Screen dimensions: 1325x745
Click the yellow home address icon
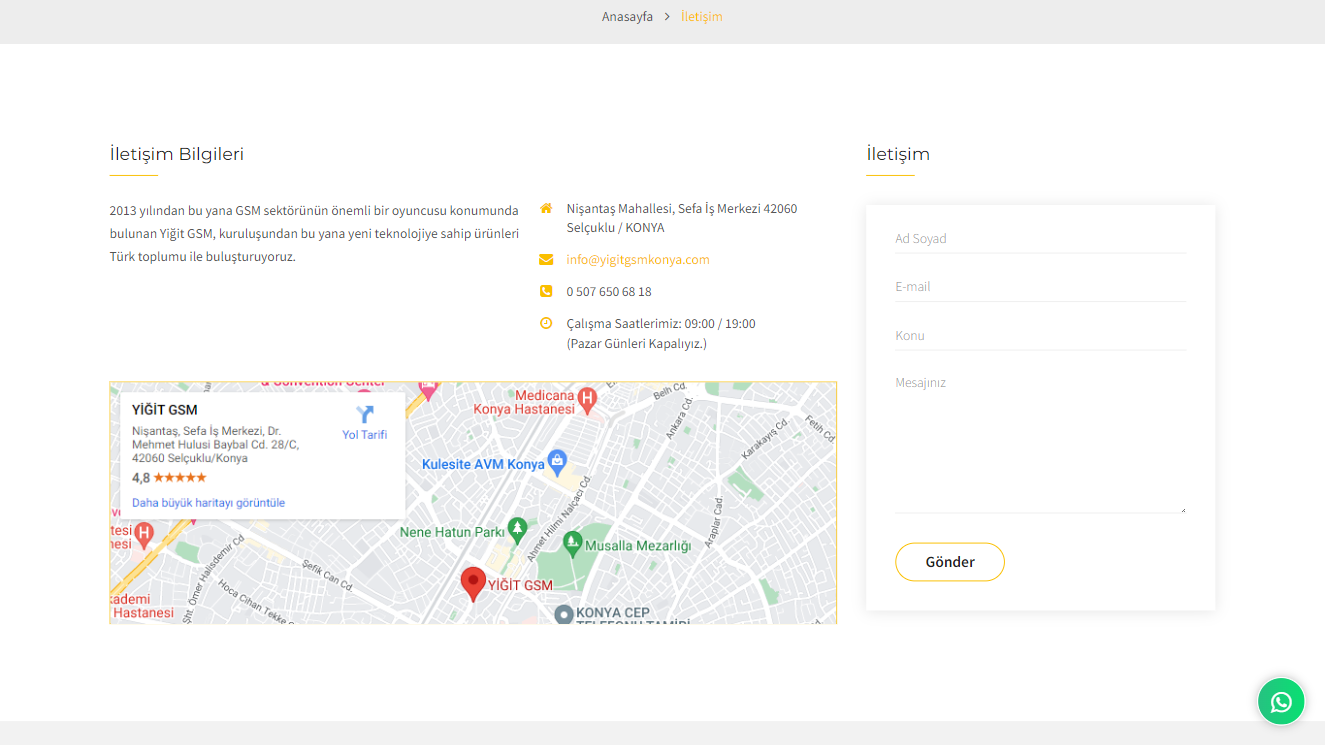546,209
